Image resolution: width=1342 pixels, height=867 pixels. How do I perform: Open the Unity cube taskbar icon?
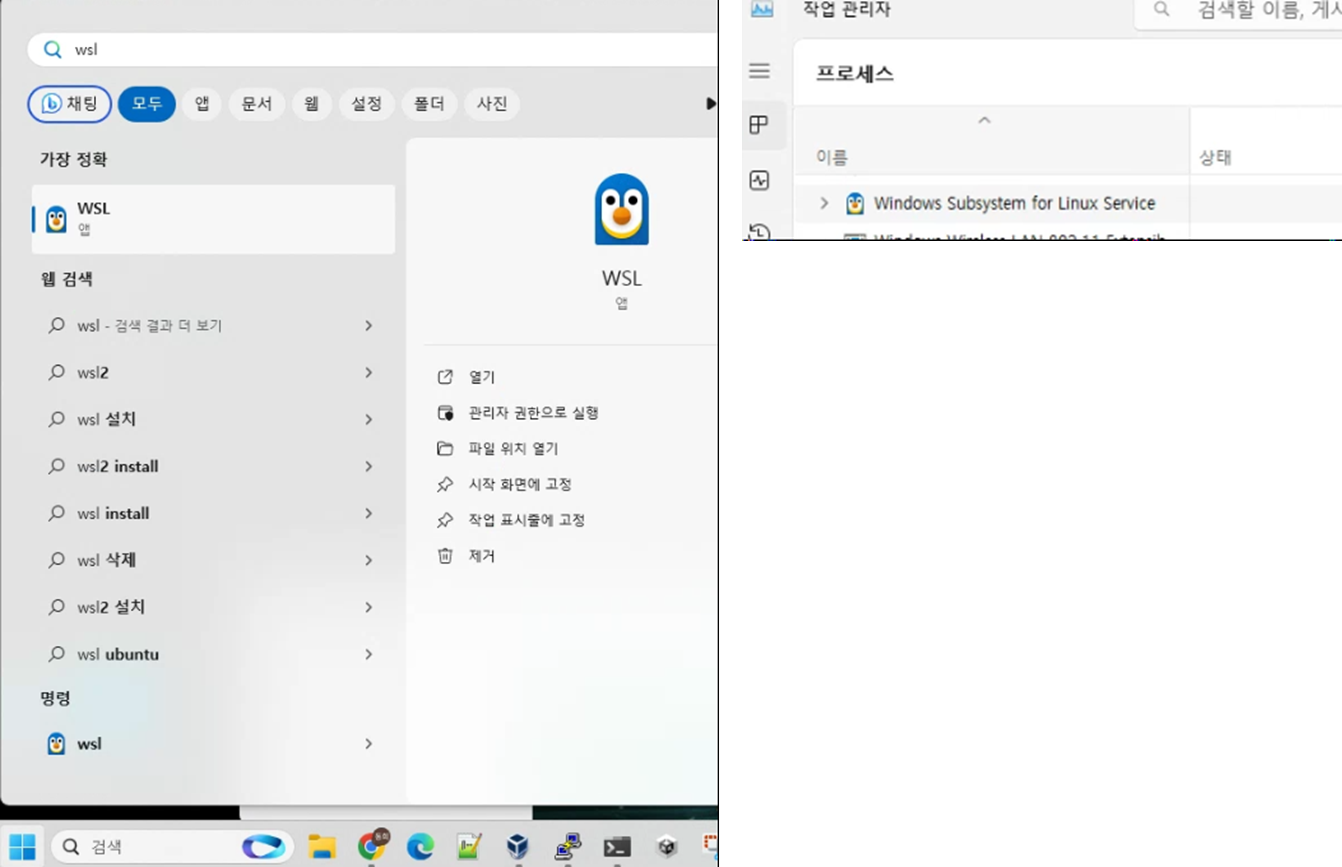(666, 847)
